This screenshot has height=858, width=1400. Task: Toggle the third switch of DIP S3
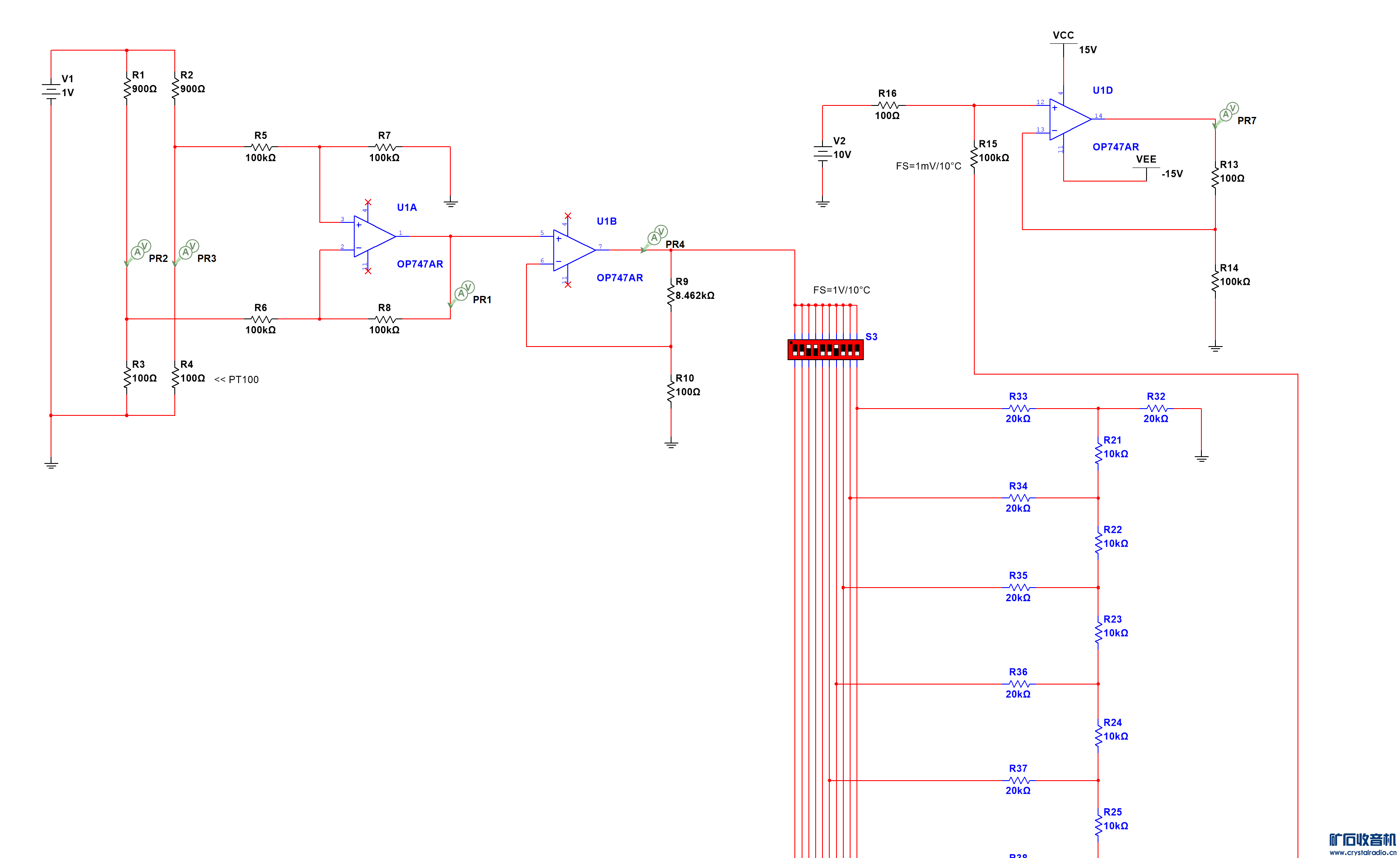point(809,350)
